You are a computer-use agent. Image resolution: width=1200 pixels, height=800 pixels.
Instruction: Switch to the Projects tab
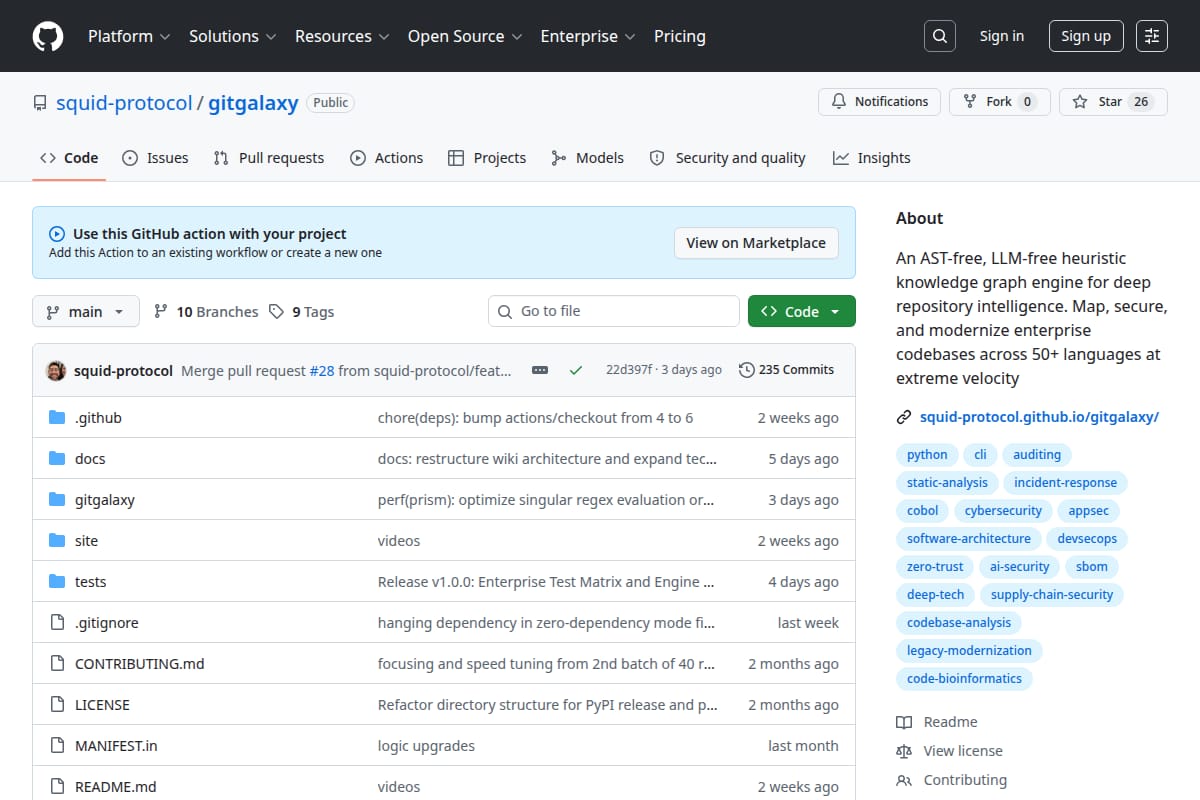(x=487, y=158)
